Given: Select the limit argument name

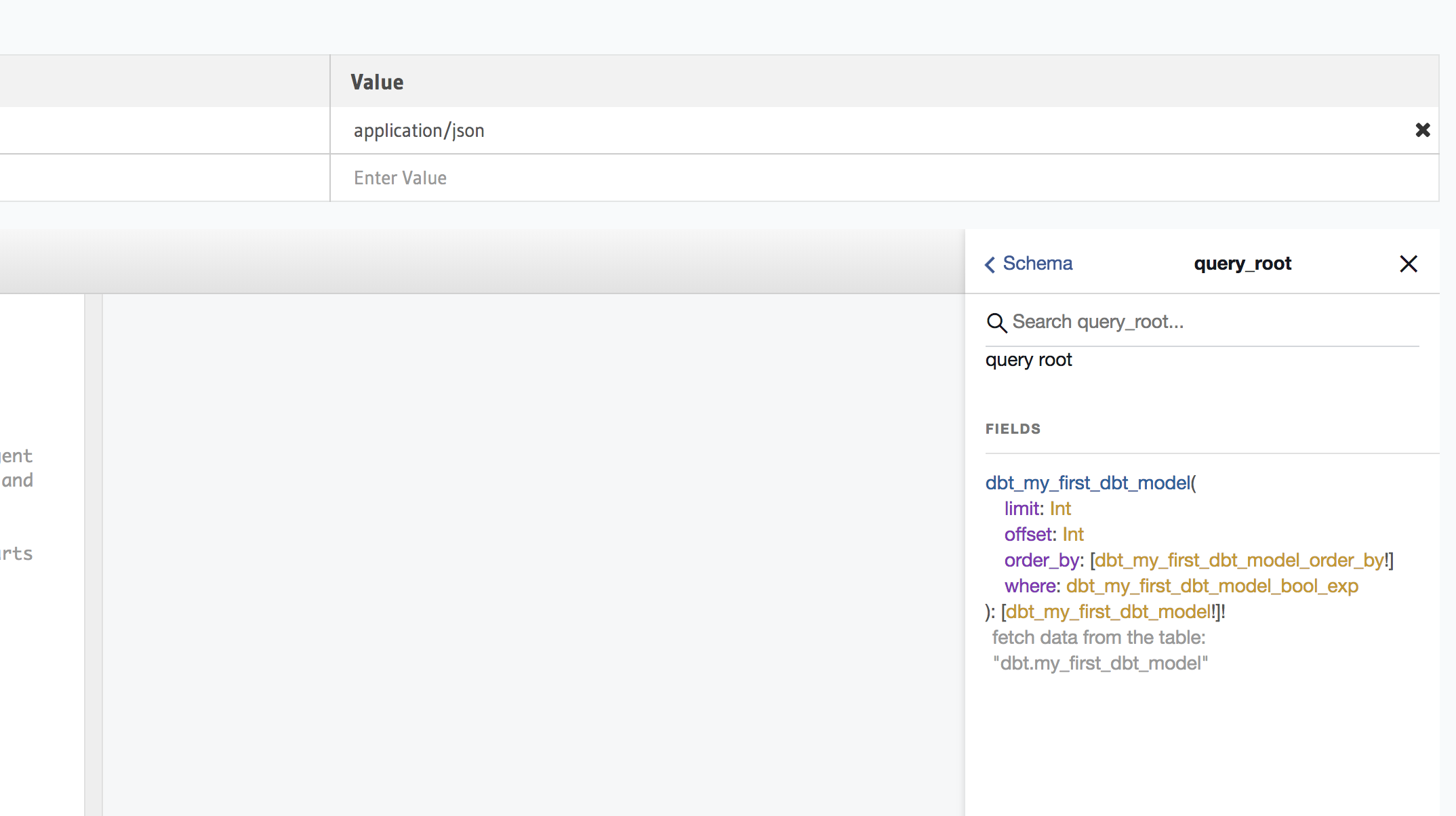Looking at the screenshot, I should [x=1023, y=508].
